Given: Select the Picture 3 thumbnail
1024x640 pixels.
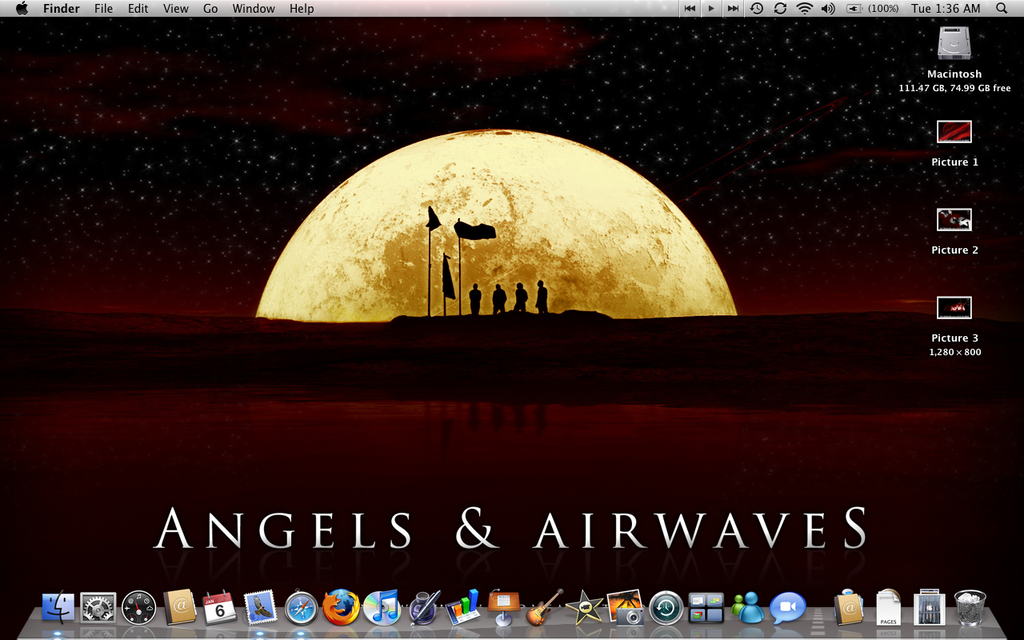Looking at the screenshot, I should click(954, 308).
